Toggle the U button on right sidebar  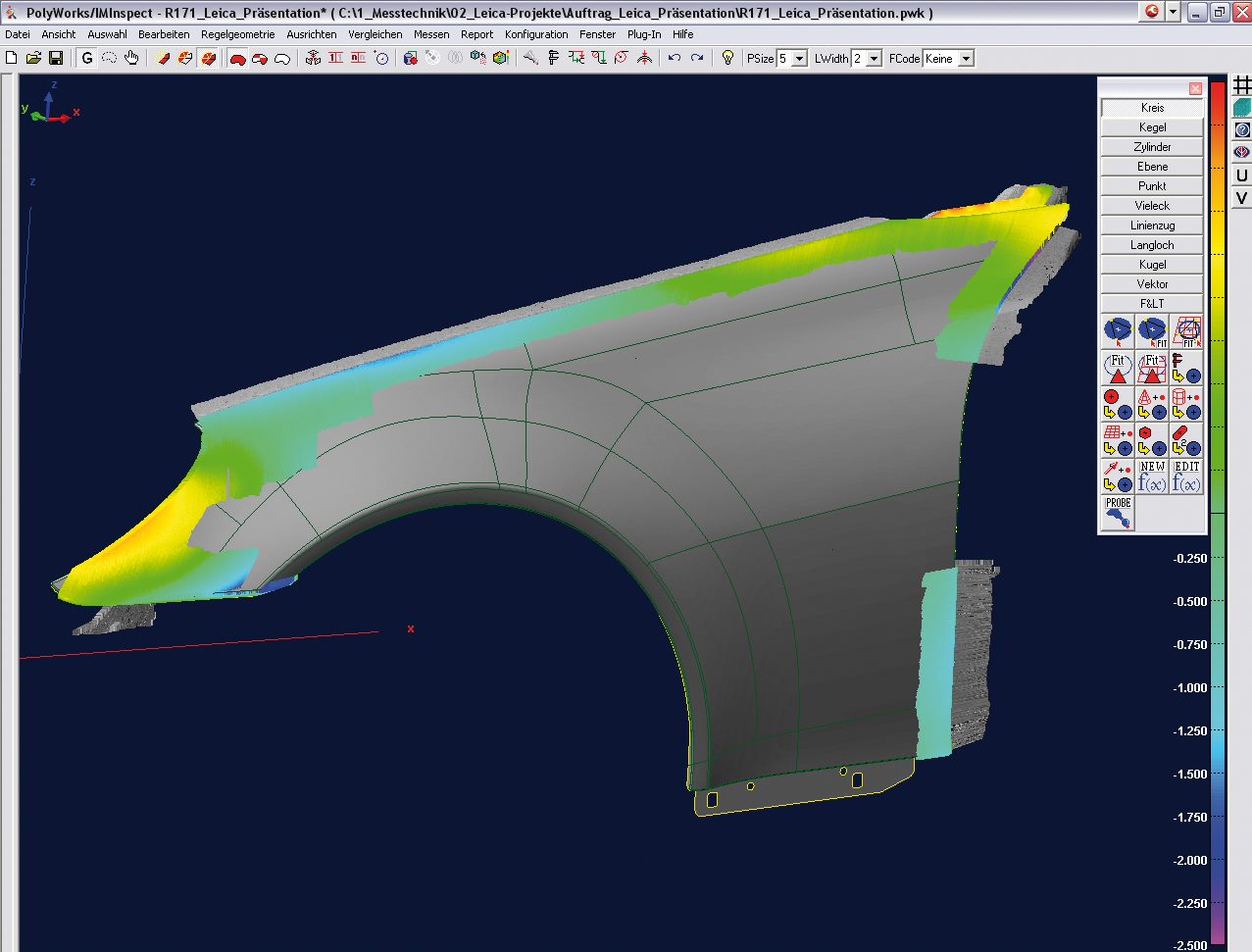coord(1241,175)
